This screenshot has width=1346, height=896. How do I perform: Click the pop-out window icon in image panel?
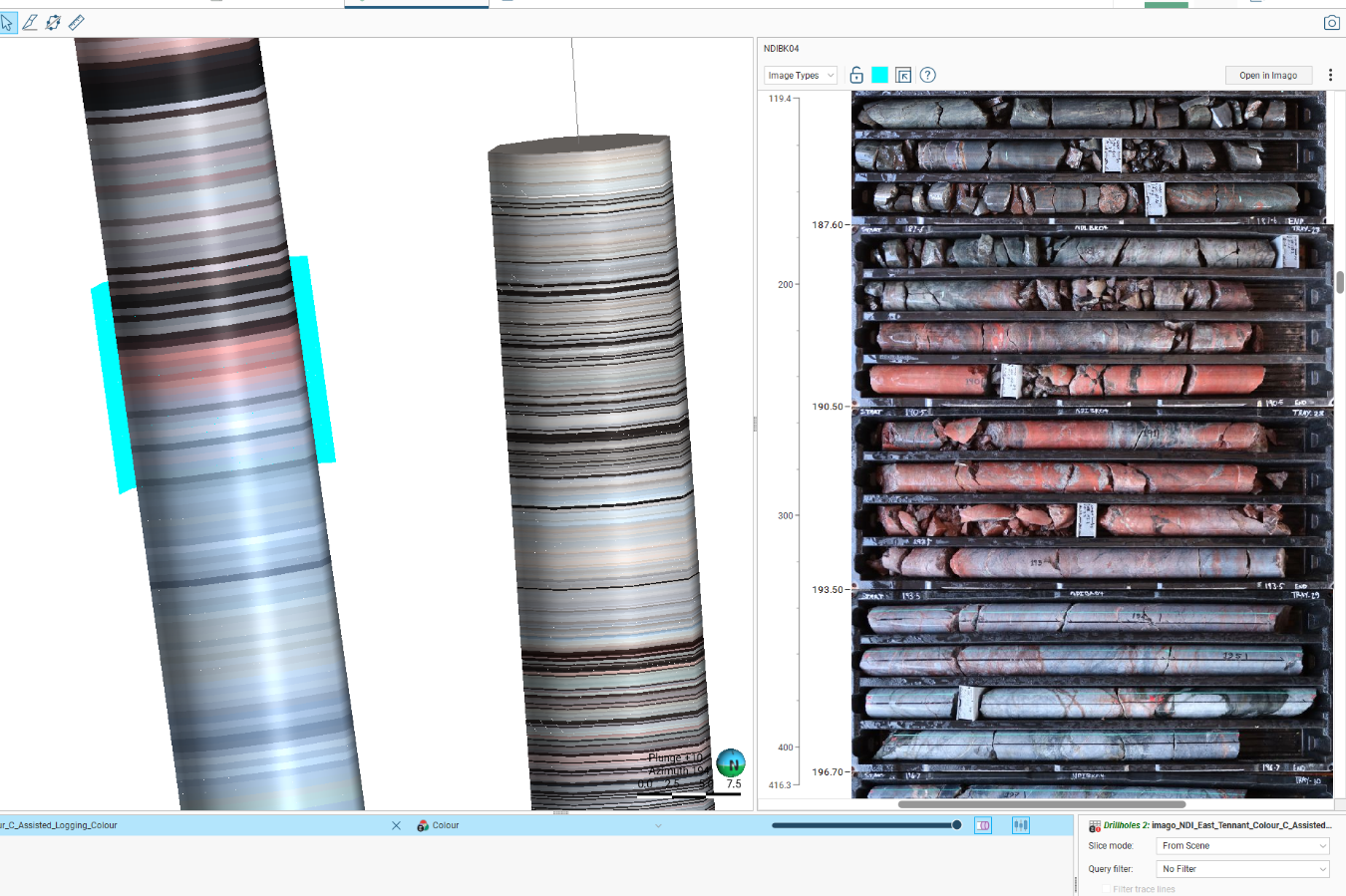[x=903, y=75]
